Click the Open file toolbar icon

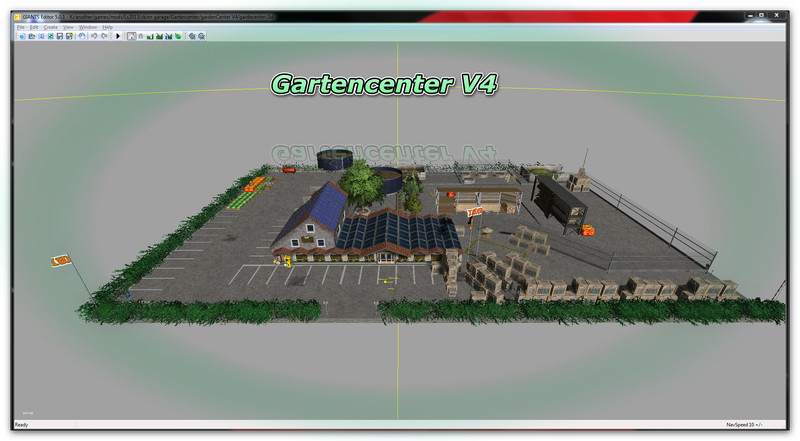pyautogui.click(x=31, y=36)
